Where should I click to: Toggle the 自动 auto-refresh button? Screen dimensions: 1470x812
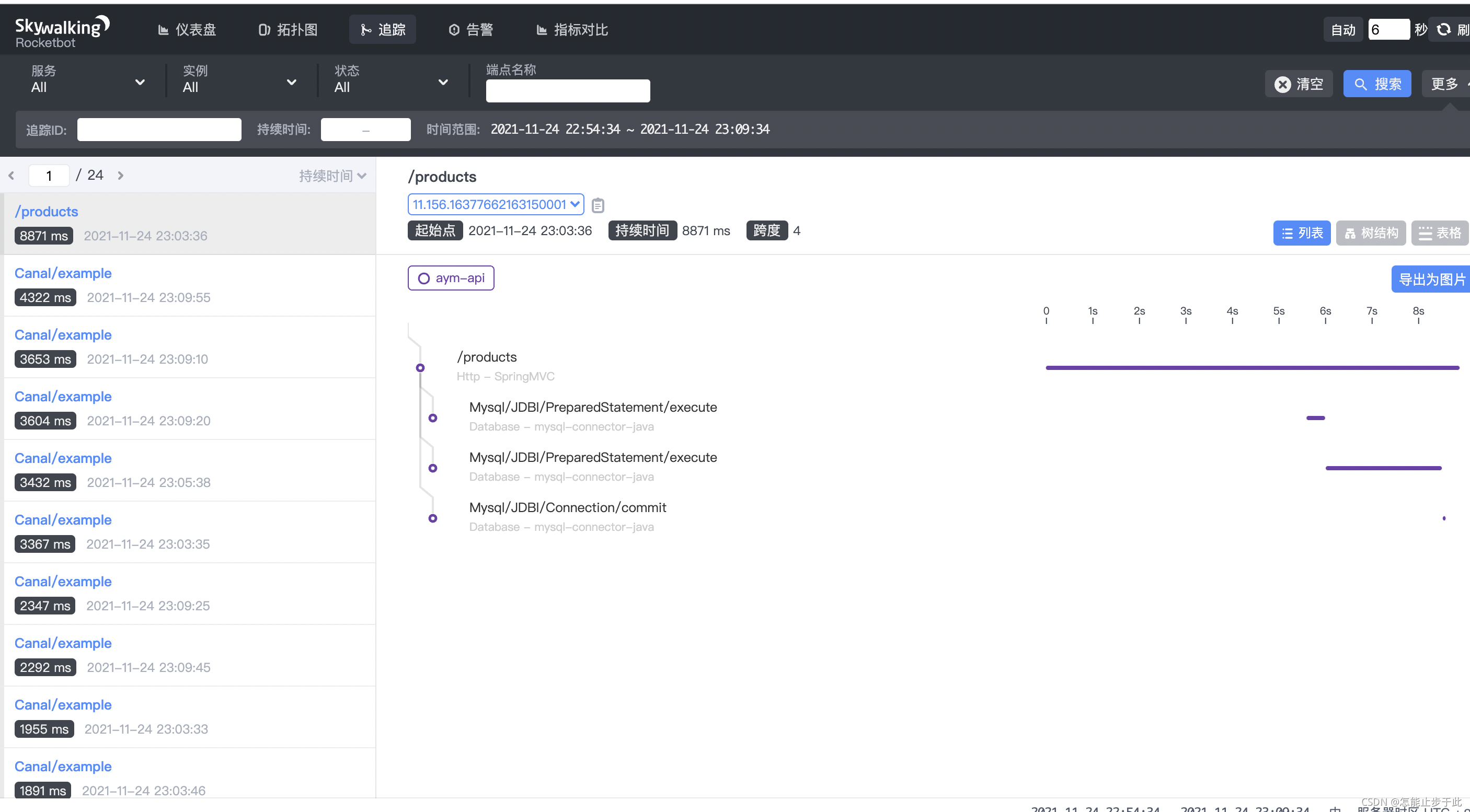point(1343,30)
